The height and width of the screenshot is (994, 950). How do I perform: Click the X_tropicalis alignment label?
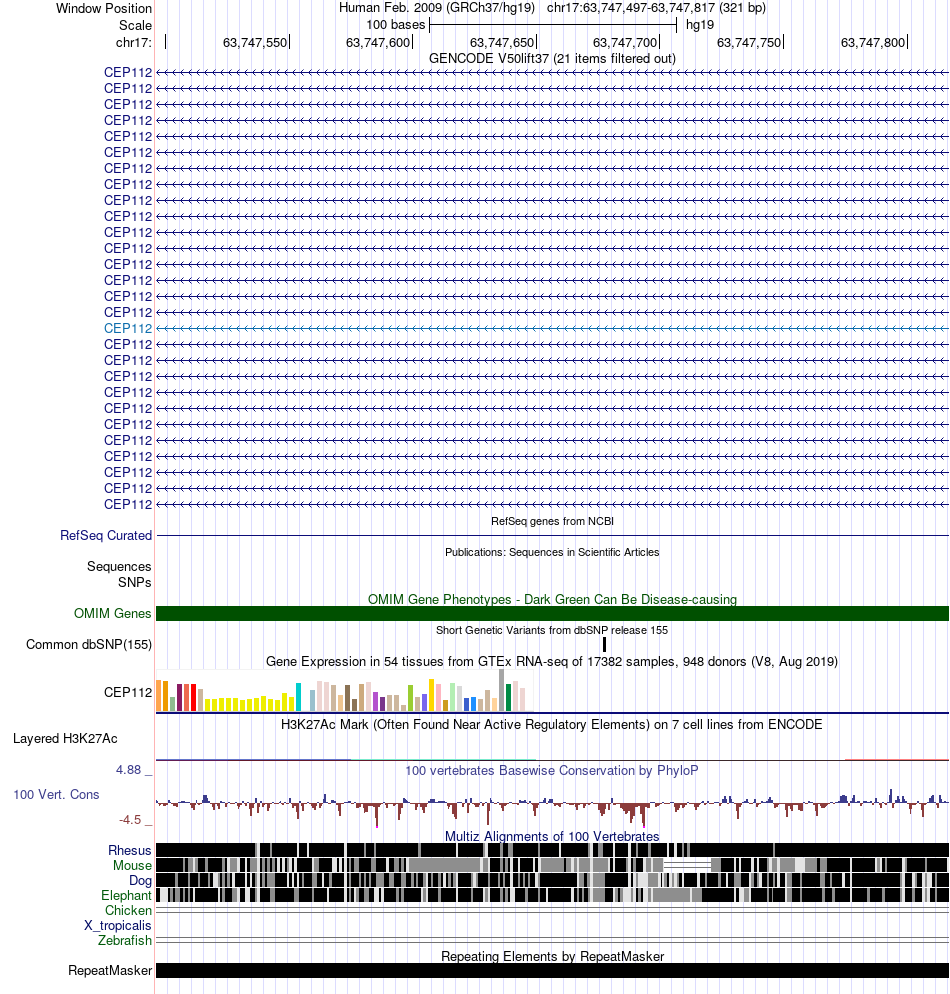pos(118,926)
